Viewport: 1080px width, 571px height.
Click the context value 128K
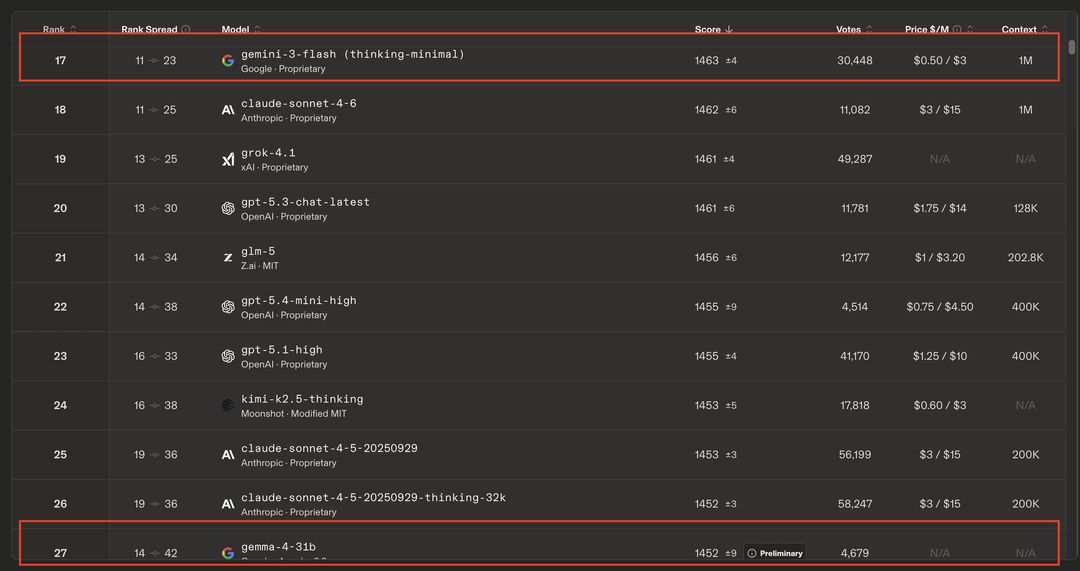(x=1026, y=209)
